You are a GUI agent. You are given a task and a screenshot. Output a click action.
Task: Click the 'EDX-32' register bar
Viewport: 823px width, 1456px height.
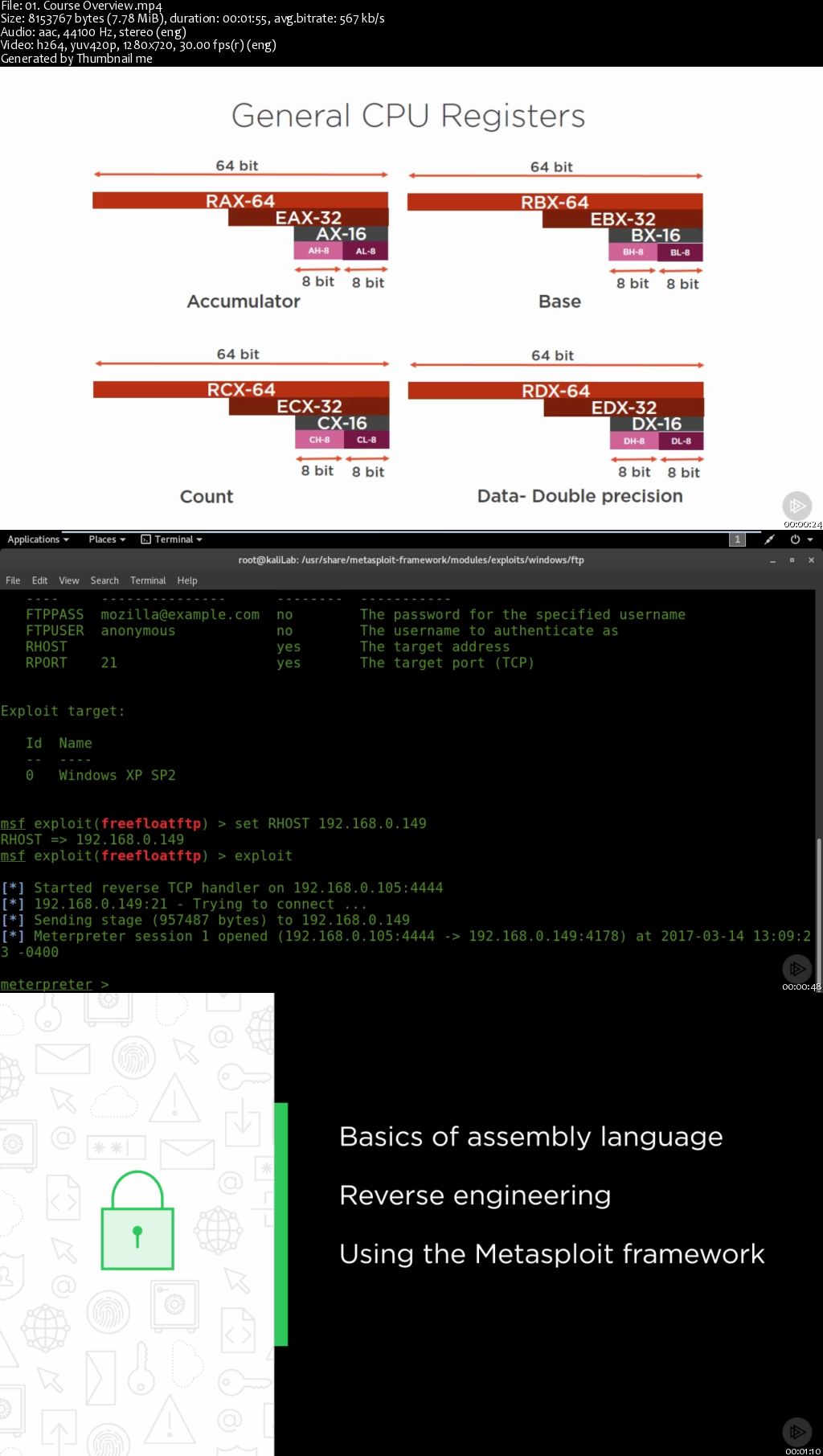[x=624, y=408]
